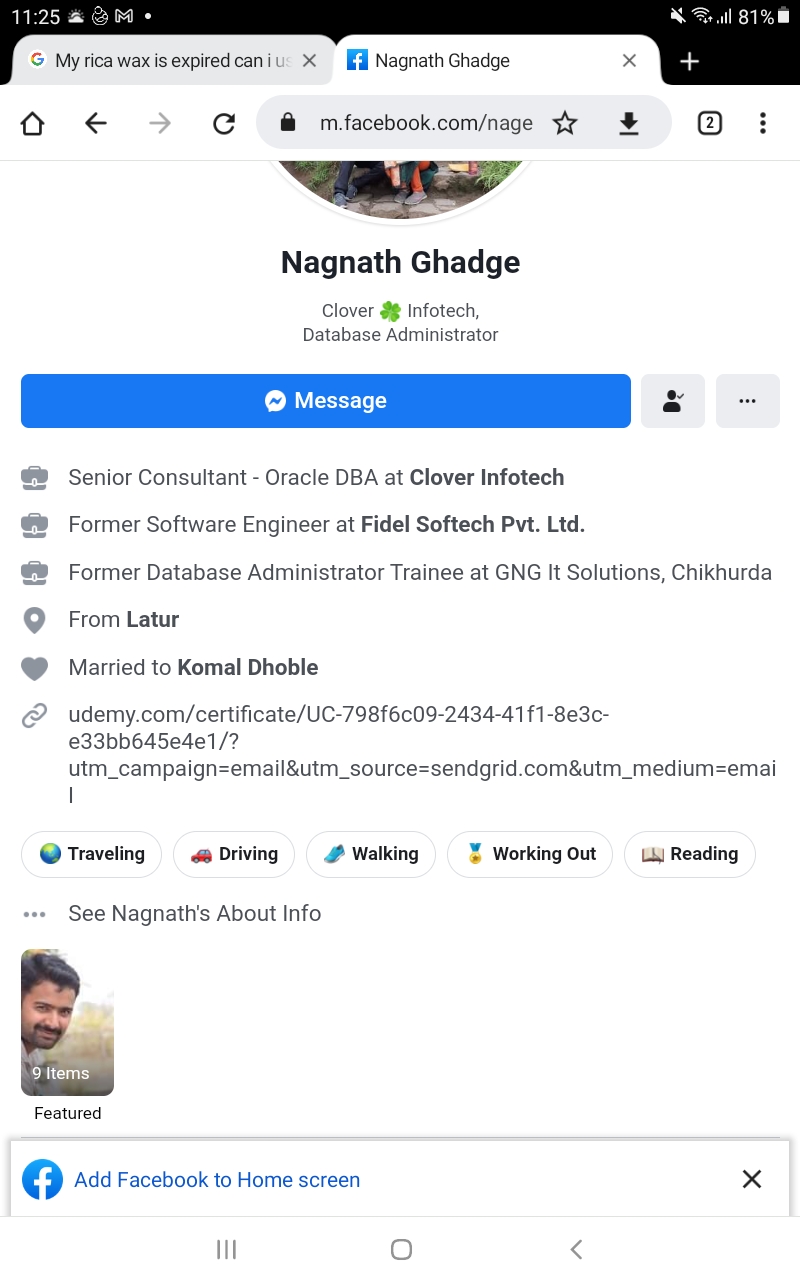800x1280 pixels.
Task: Bookmark page with the star icon
Action: (x=565, y=123)
